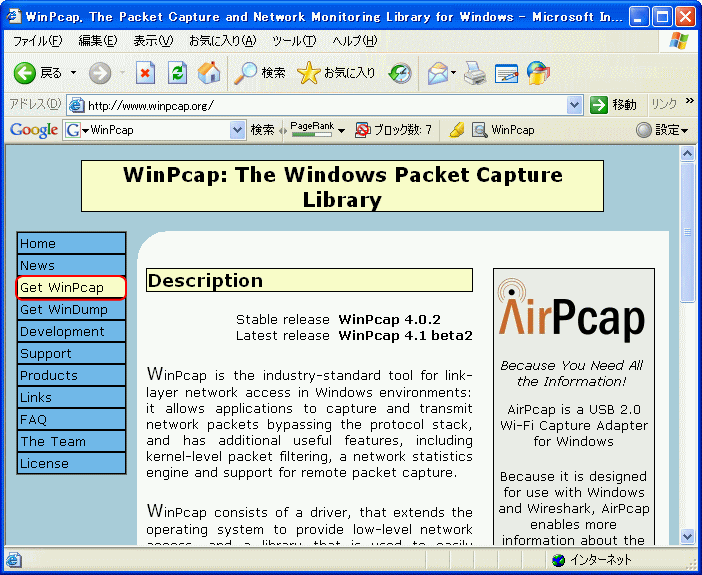This screenshot has width=702, height=575.
Task: Stop page loading with red X icon
Action: pyautogui.click(x=145, y=73)
